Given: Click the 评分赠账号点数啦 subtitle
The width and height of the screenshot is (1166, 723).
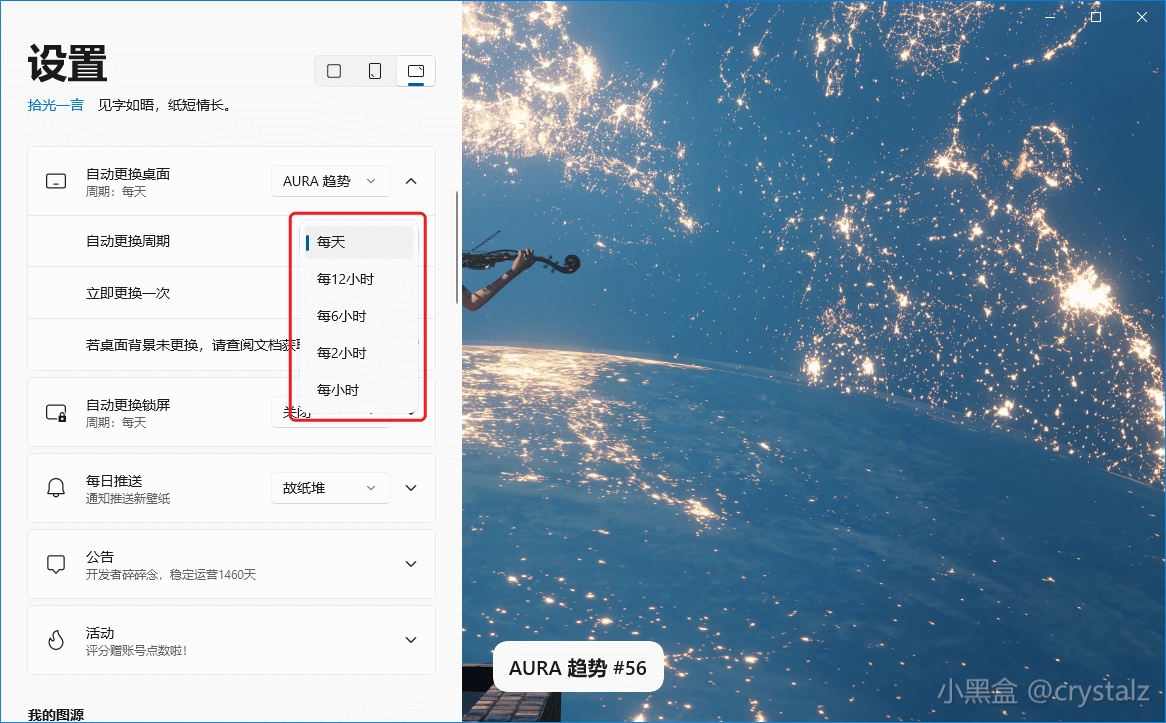Looking at the screenshot, I should click(137, 651).
